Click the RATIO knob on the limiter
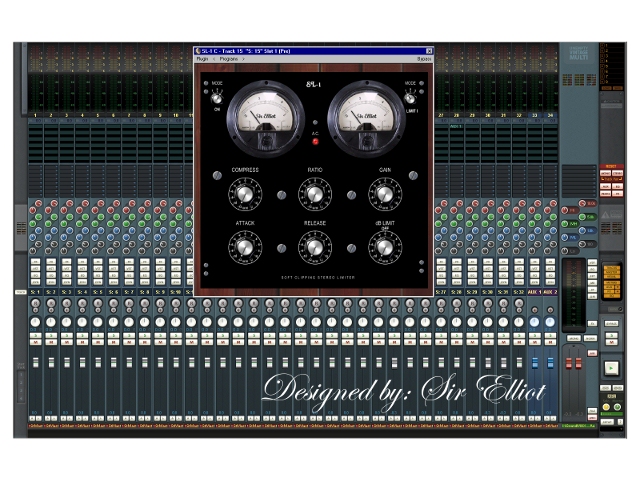 (315, 194)
